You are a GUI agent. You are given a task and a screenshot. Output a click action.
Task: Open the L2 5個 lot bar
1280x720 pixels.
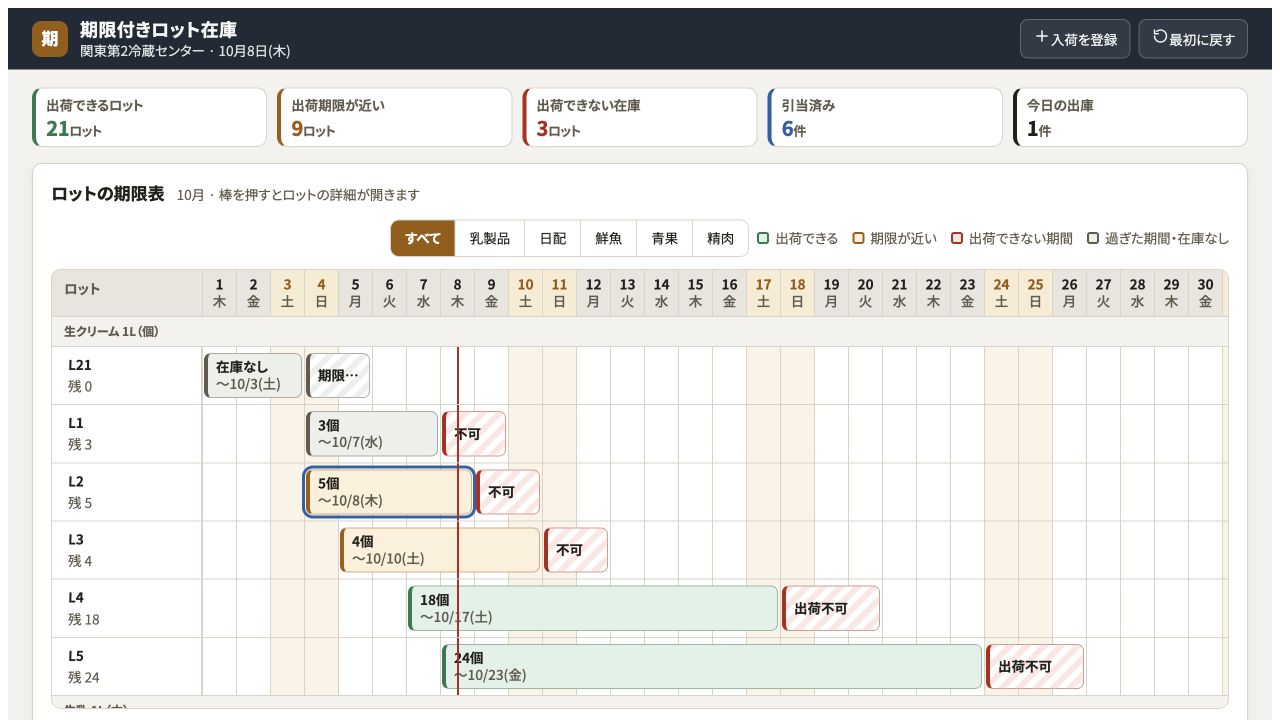coord(389,492)
